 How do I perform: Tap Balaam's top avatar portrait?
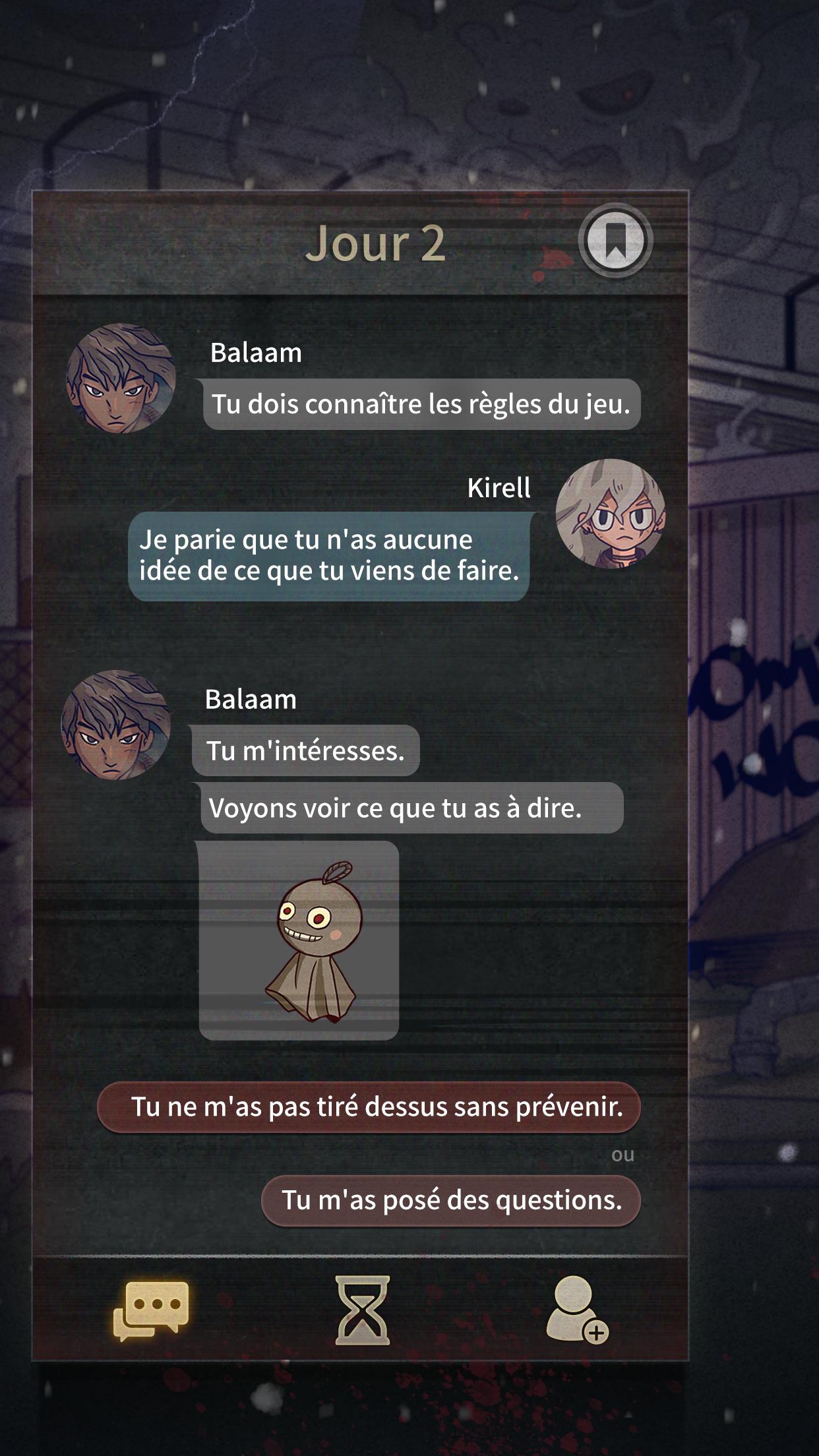click(121, 378)
